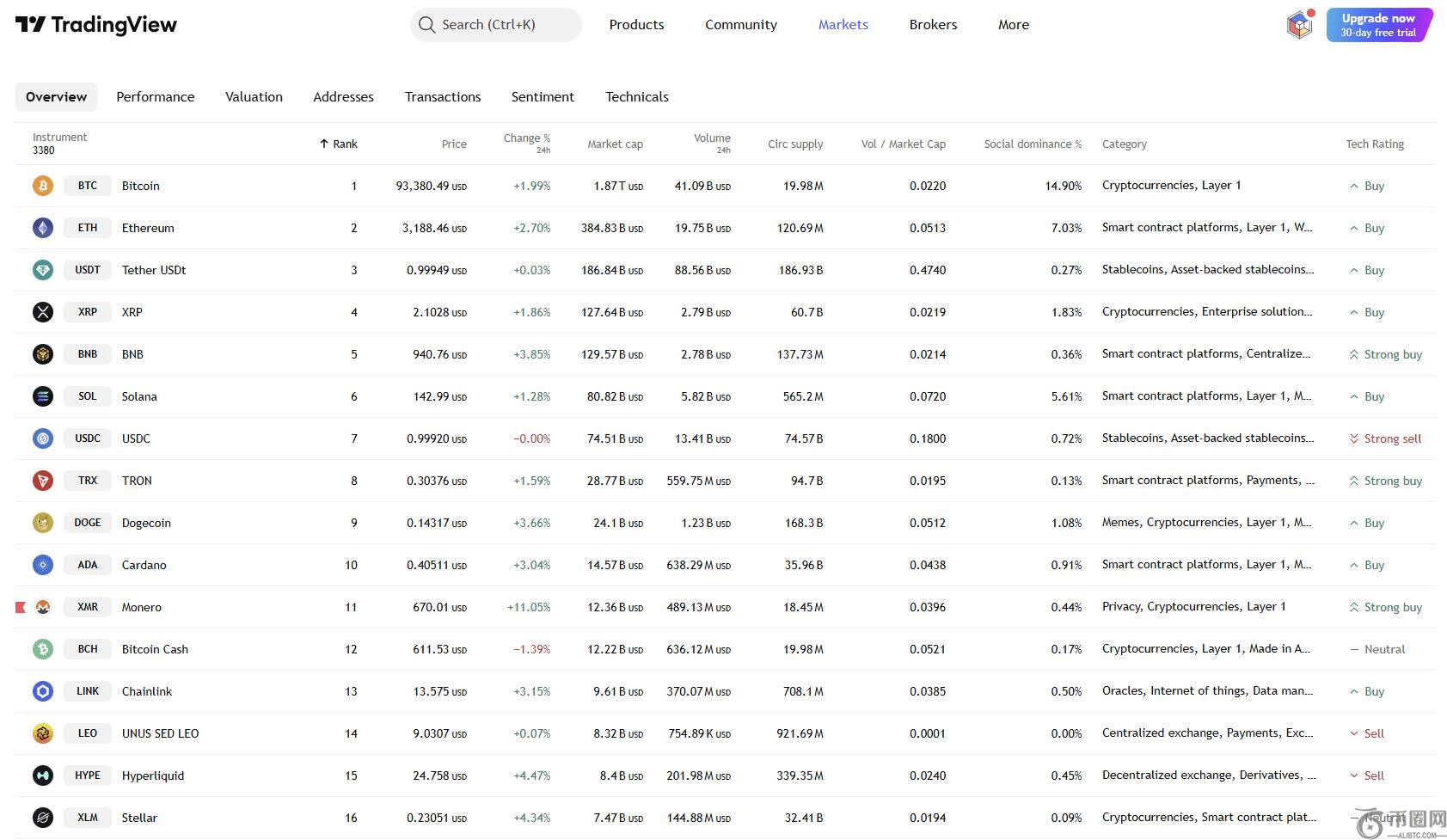Viewport: 1447px width, 840px height.
Task: Sort by the Rank column header
Action: [339, 144]
